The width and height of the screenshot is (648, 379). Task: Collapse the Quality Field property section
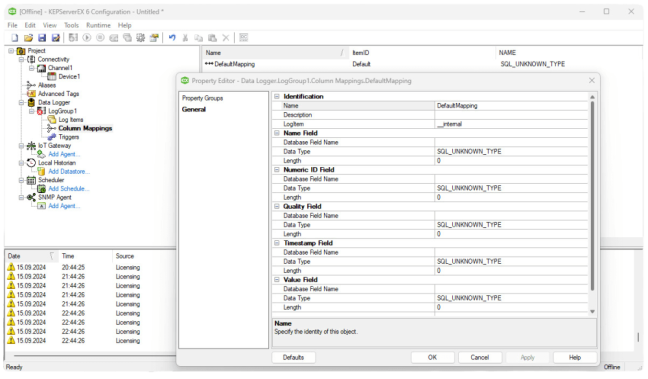(x=277, y=206)
